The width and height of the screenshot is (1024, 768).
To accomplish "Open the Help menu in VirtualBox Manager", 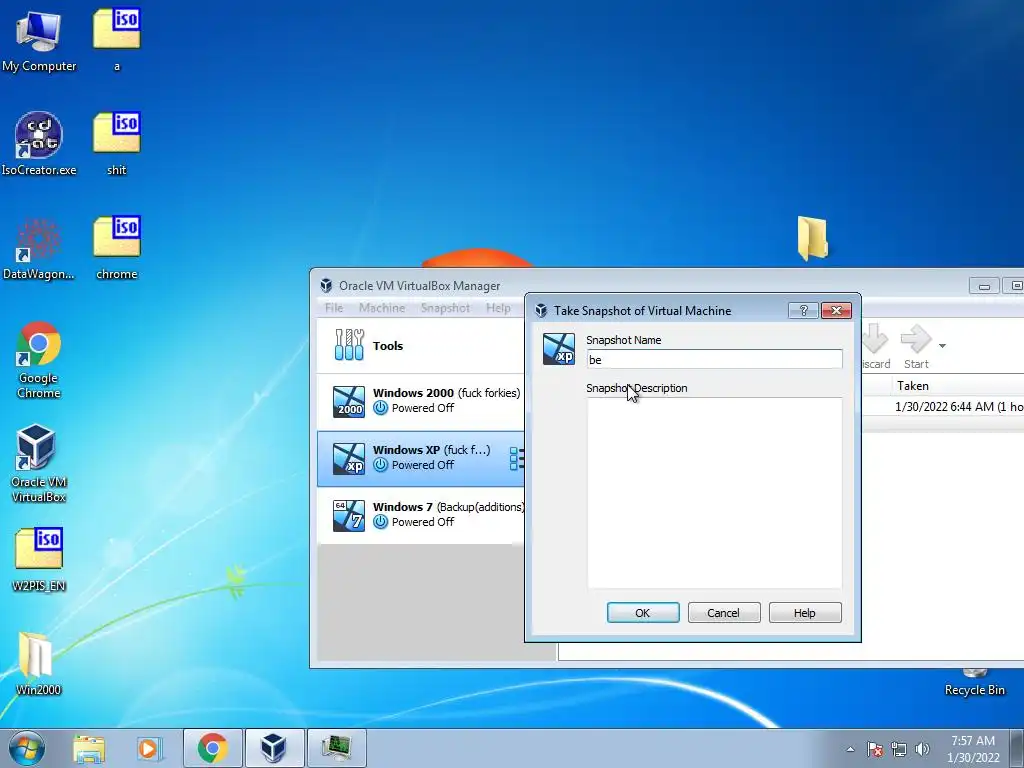I will (498, 308).
